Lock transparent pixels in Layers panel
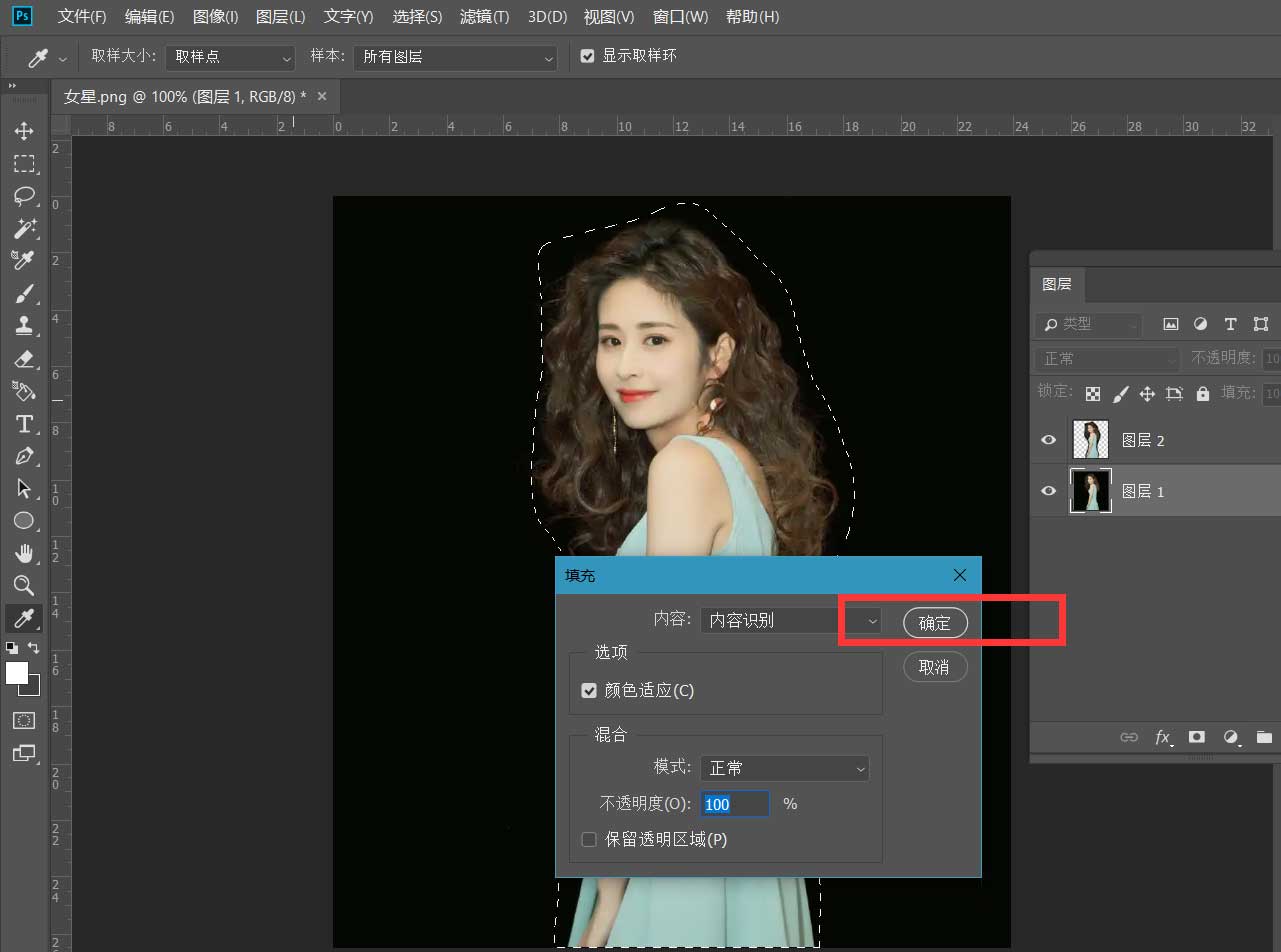 [1093, 393]
